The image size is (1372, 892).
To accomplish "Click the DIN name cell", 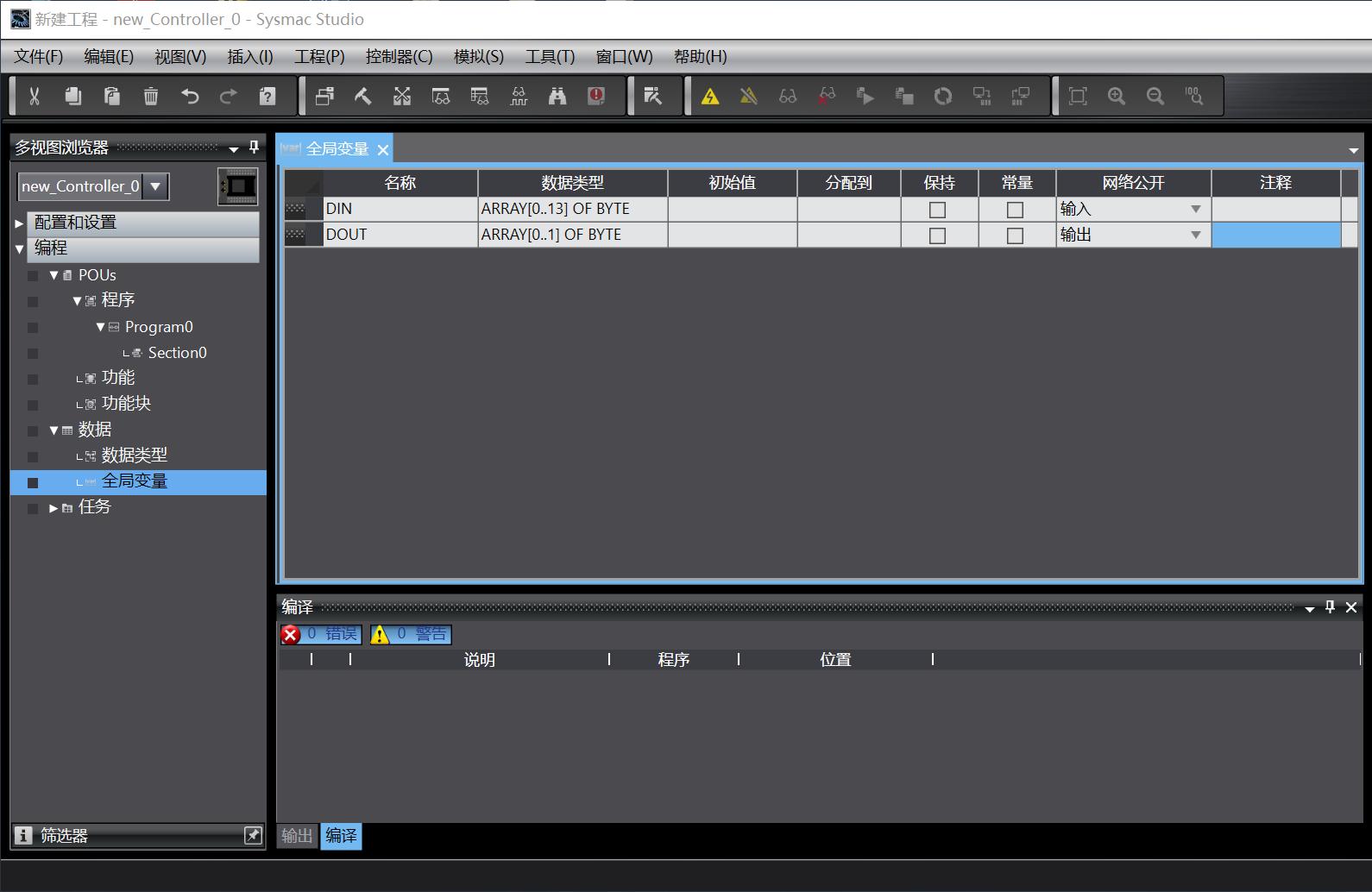I will 400,209.
